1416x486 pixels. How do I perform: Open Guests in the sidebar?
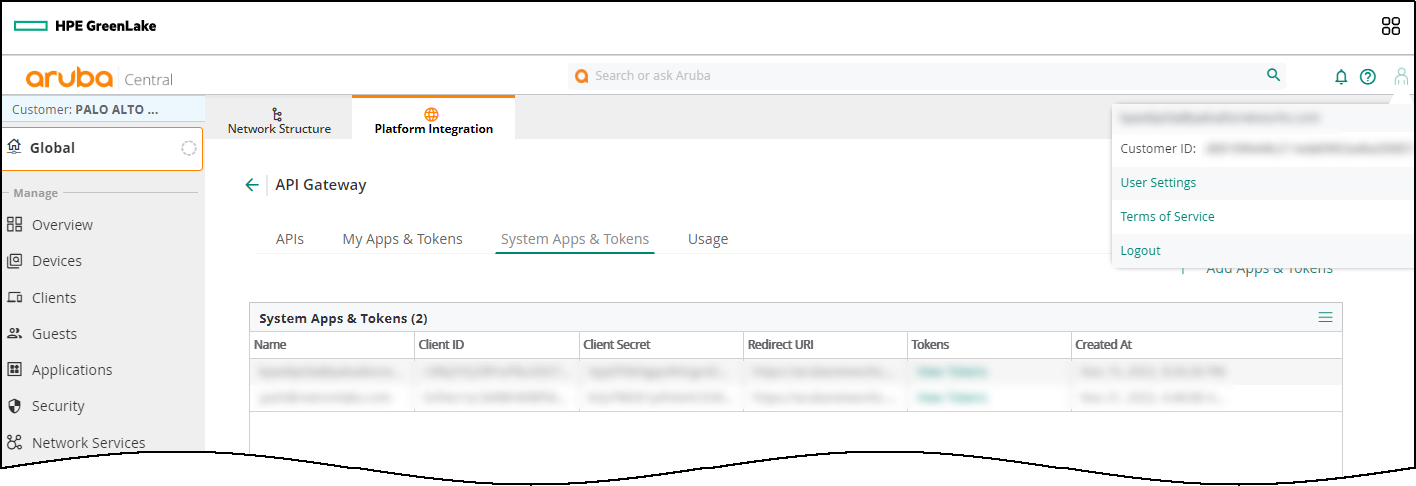coord(54,334)
